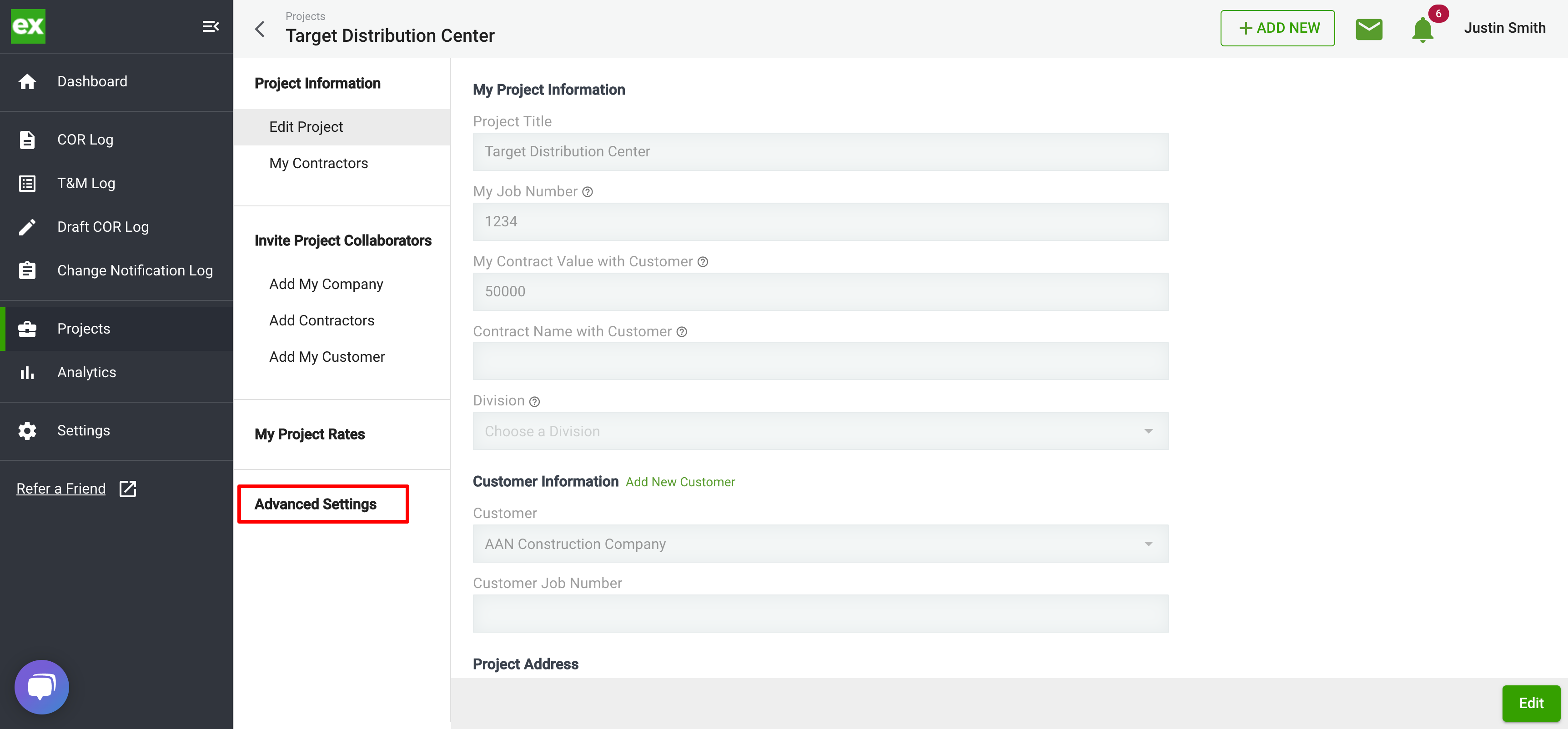Select Change Notification Log
1568x729 pixels.
(x=116, y=270)
